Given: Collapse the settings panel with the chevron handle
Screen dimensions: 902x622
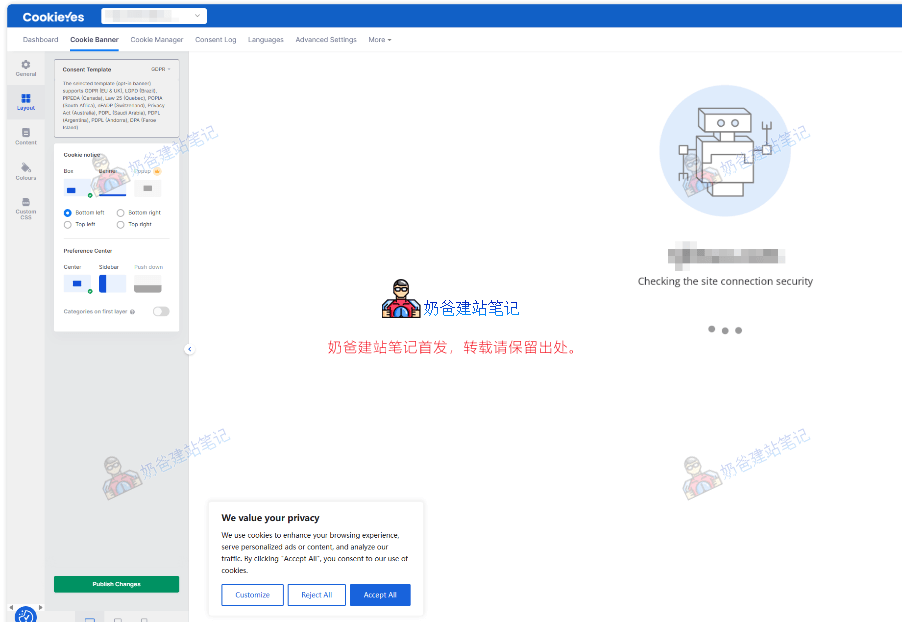Looking at the screenshot, I should [x=189, y=349].
